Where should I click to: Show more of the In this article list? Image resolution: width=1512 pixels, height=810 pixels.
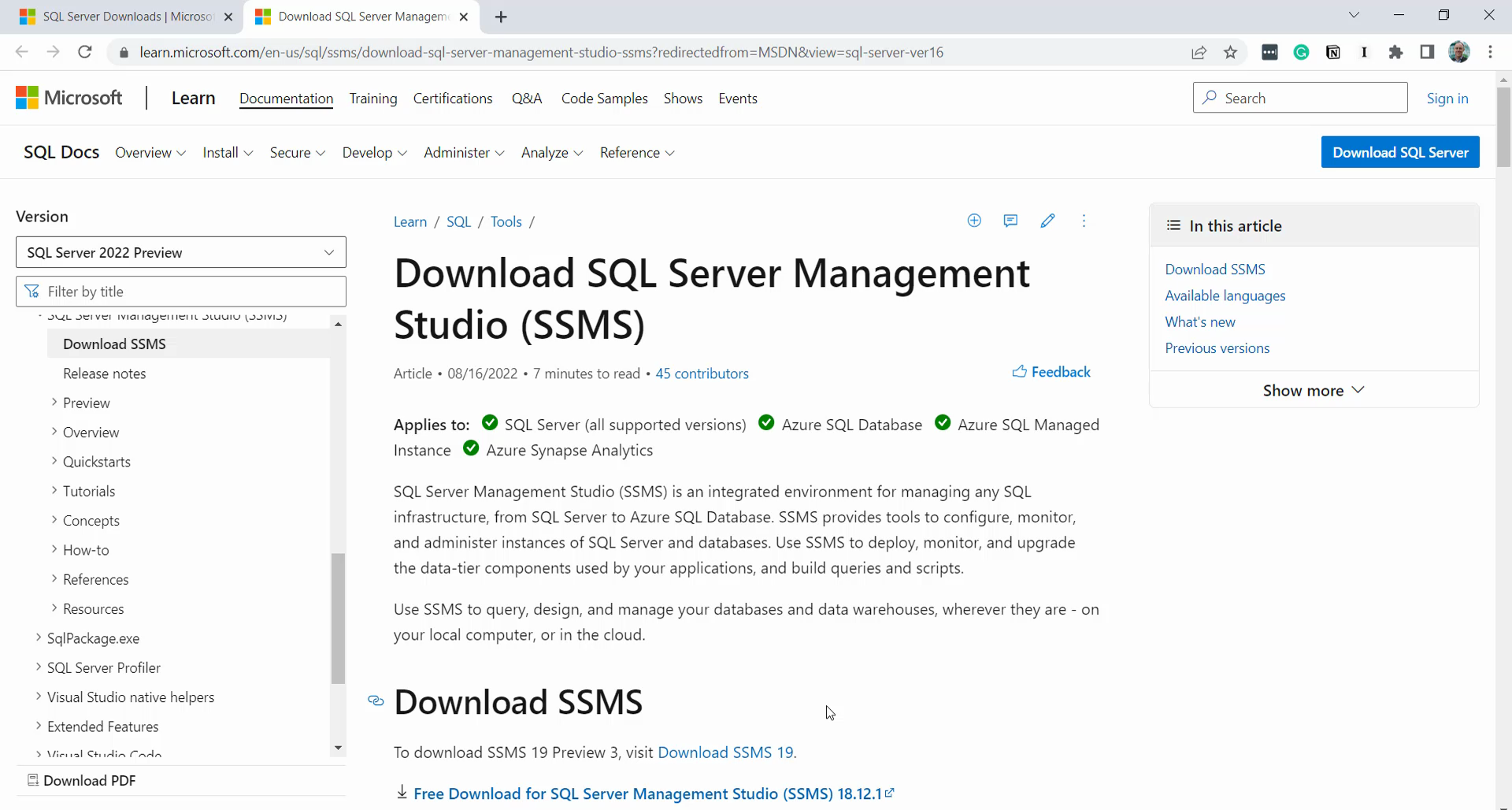pos(1313,391)
